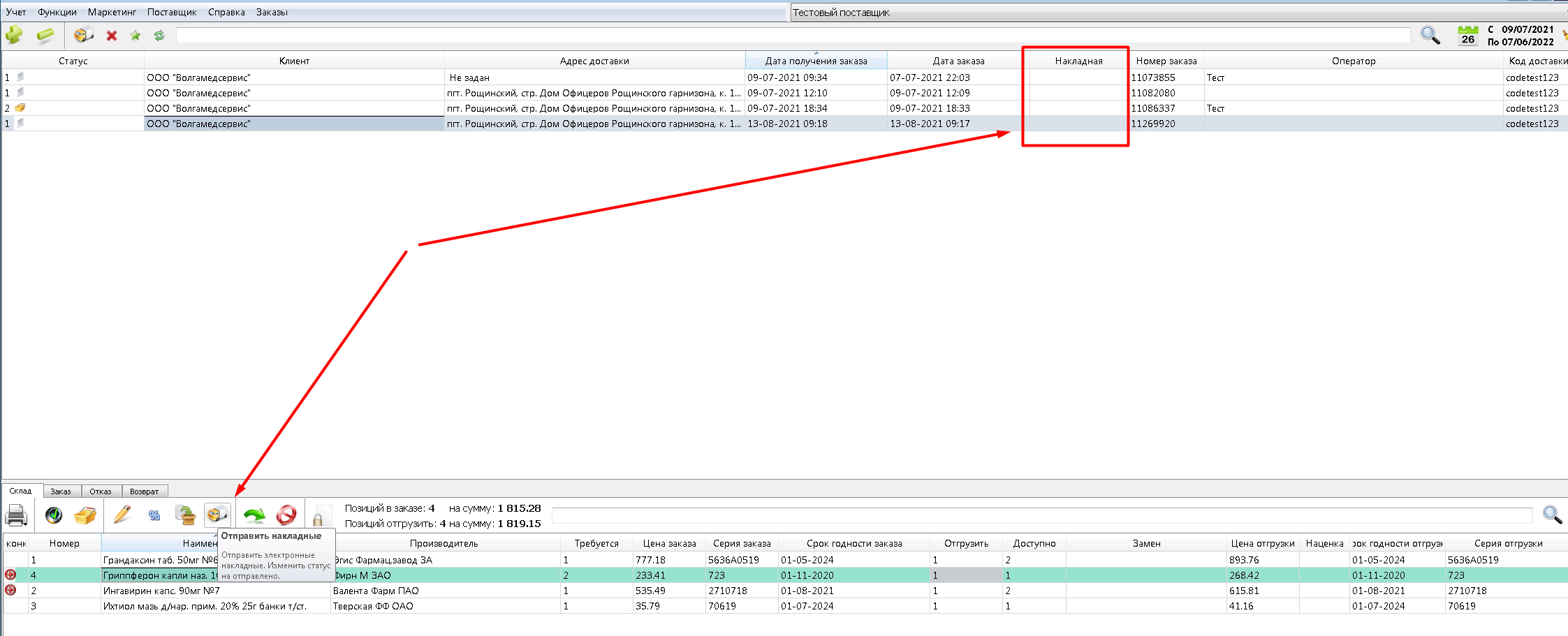Screen dimensions: 1568x636
Task: Click the printer icon in lower toolbar
Action: 16,516
